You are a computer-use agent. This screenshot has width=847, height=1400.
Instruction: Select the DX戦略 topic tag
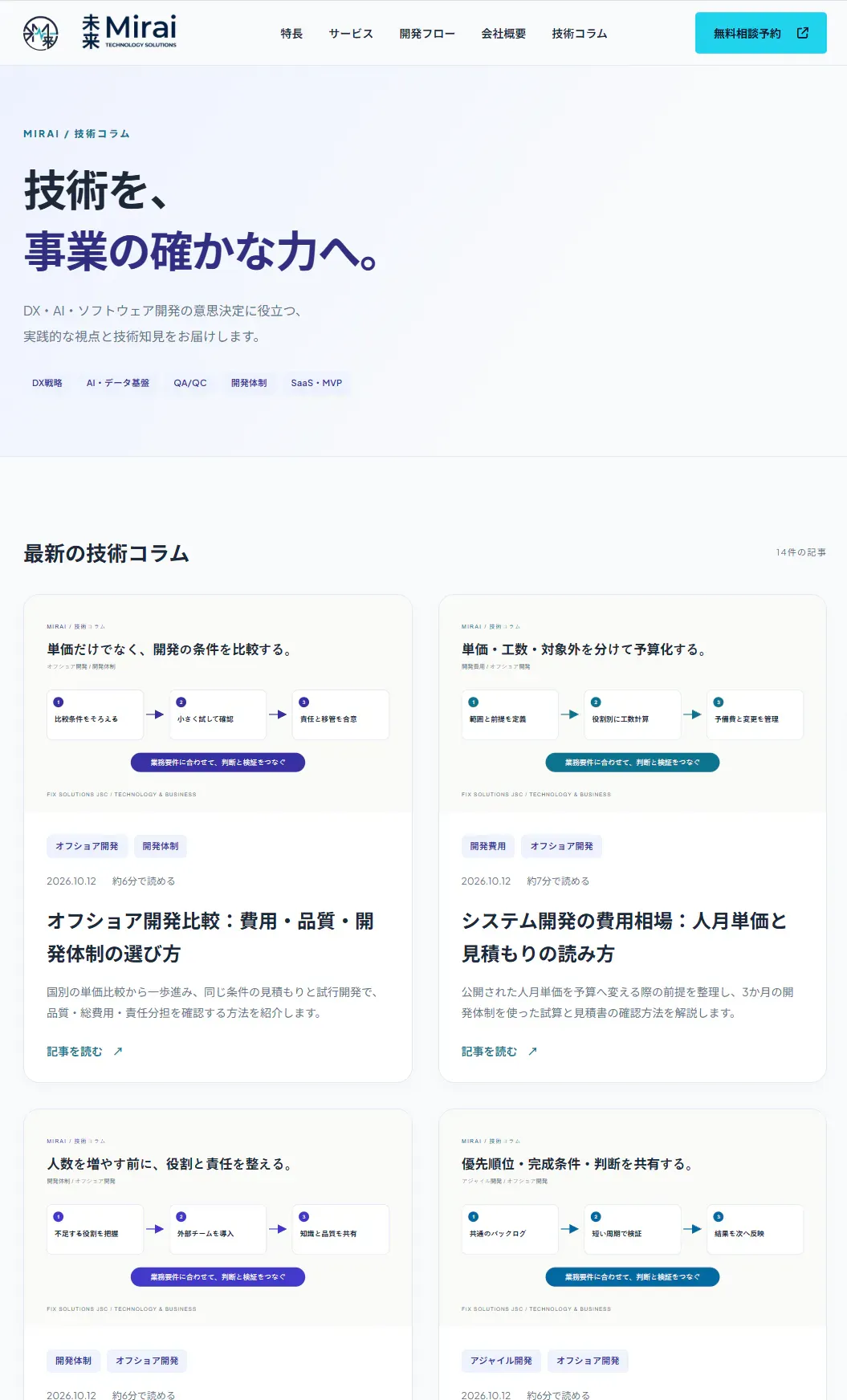point(47,383)
